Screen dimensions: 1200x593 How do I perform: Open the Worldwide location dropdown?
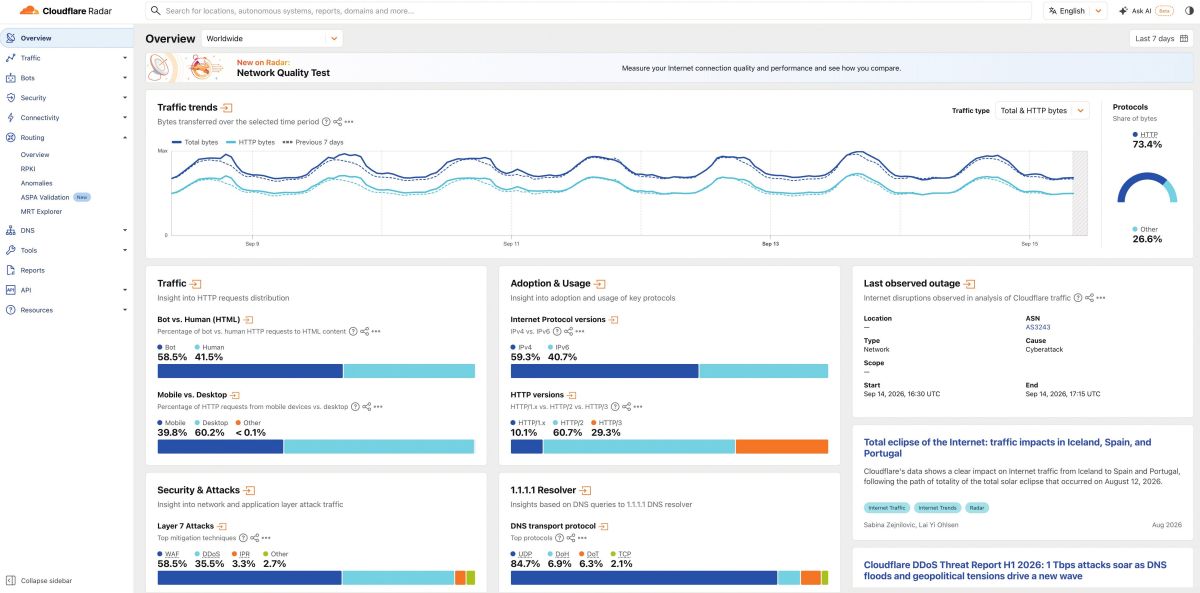[272, 38]
